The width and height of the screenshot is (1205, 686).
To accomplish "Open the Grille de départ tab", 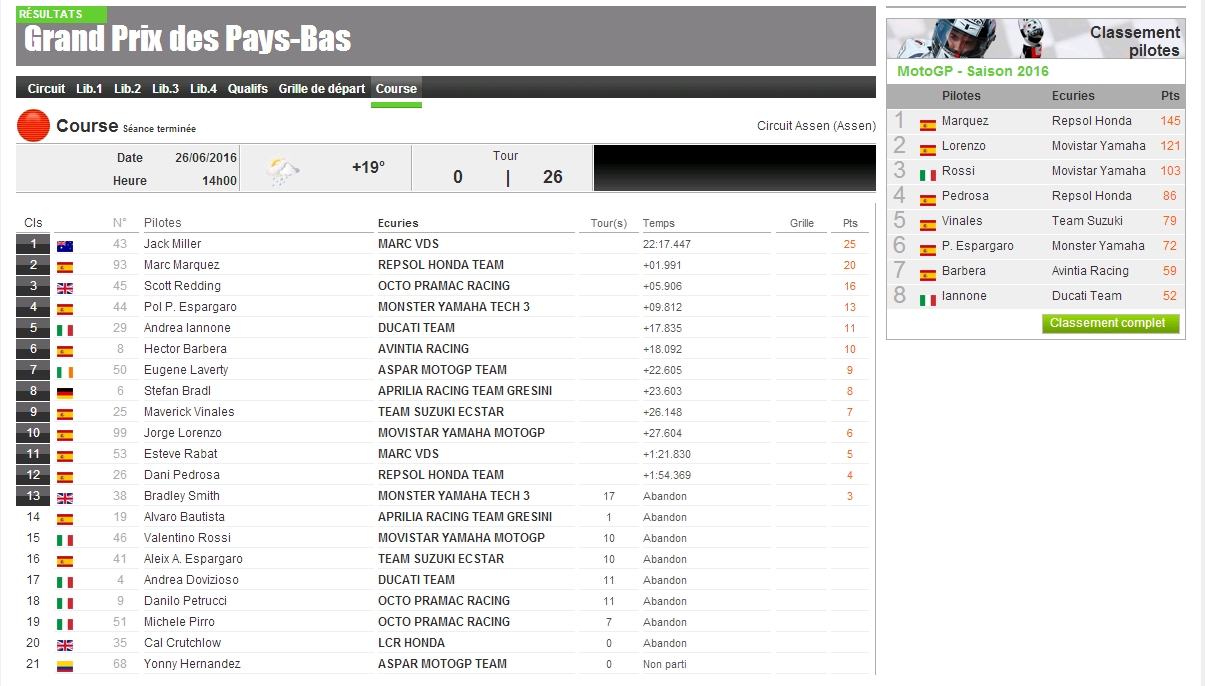I will 322,89.
